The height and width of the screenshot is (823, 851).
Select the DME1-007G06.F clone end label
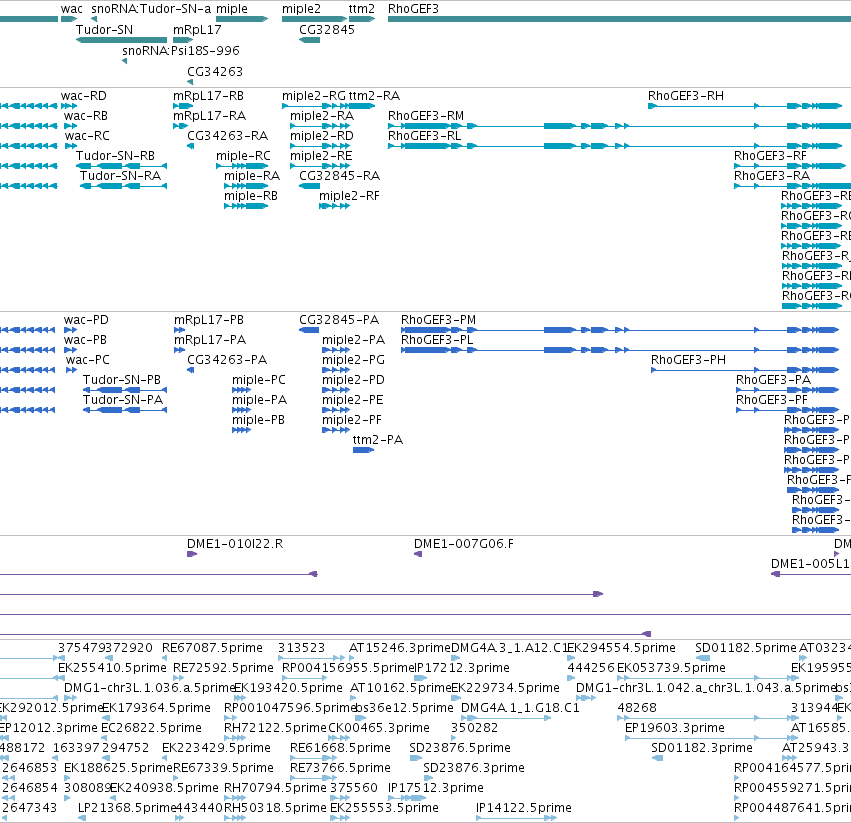464,544
